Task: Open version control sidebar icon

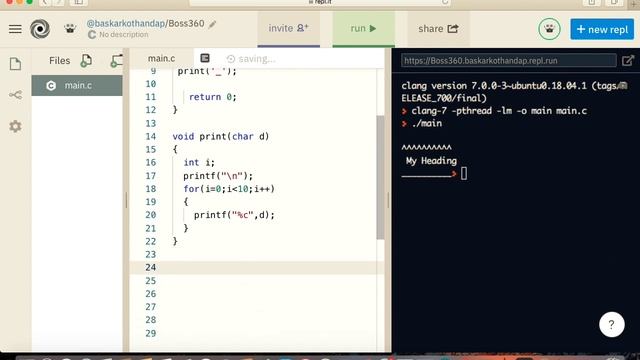Action: [x=15, y=95]
